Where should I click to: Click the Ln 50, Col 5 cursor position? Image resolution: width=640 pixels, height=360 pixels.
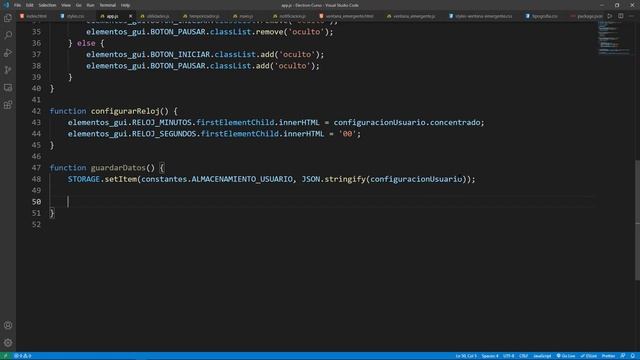click(466, 356)
